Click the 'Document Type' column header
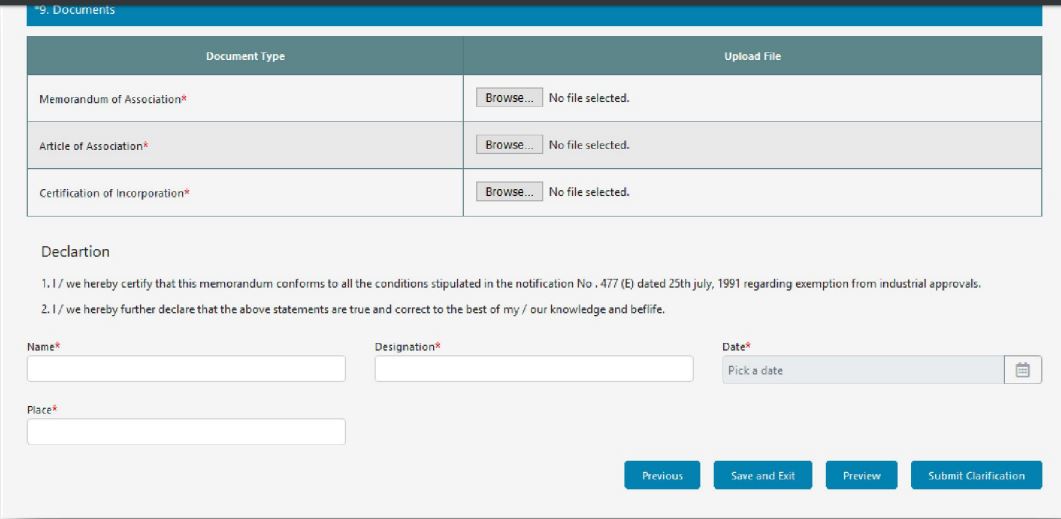The image size is (1061, 519). click(x=245, y=56)
